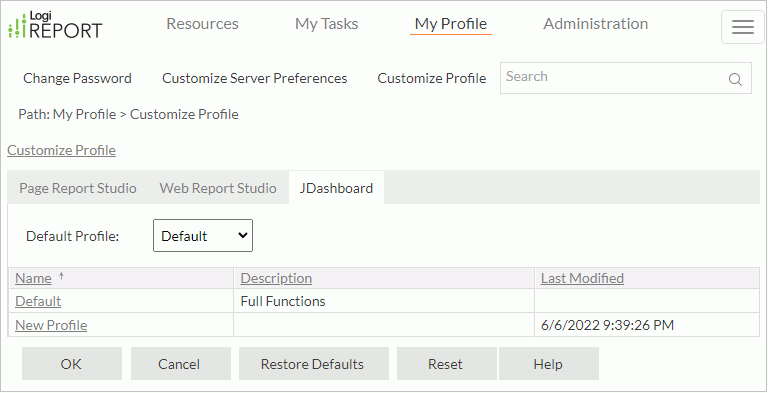Open Change Password submenu
The width and height of the screenshot is (768, 393).
(x=77, y=78)
